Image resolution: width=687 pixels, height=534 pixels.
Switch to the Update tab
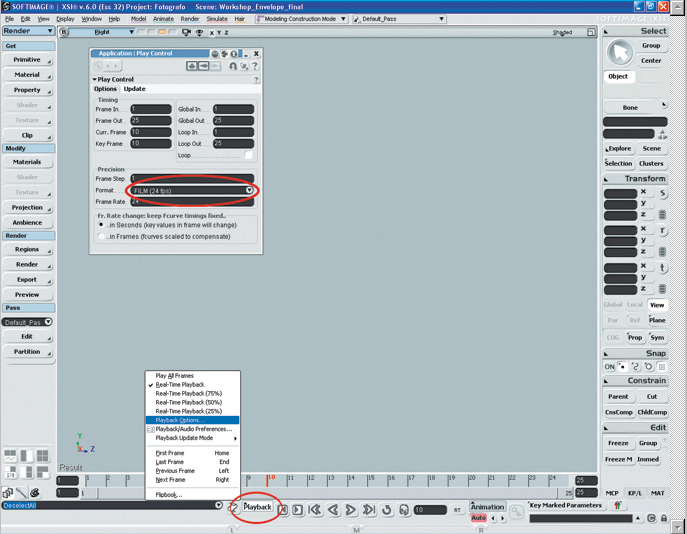click(134, 89)
